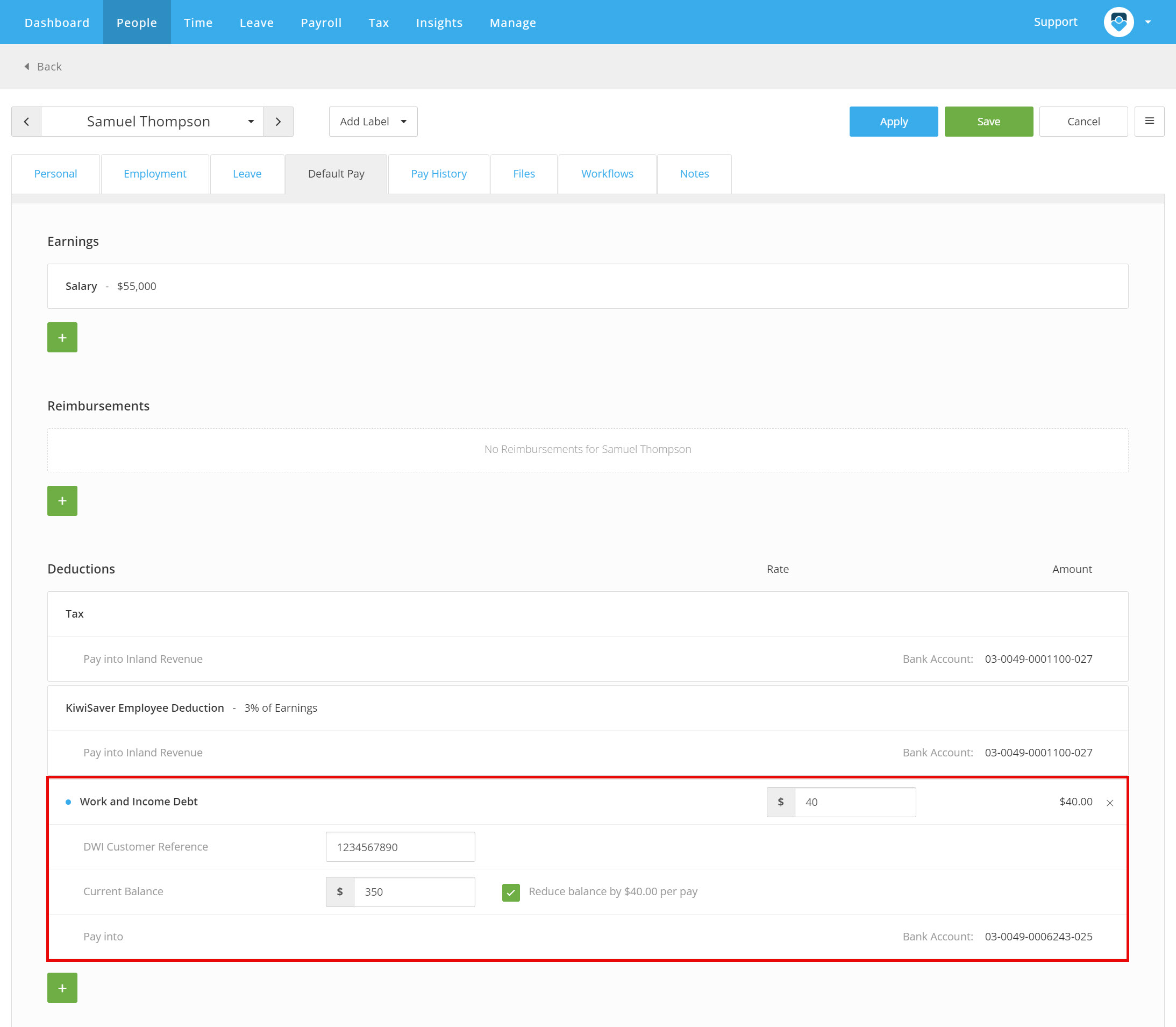This screenshot has width=1176, height=1027.
Task: Switch to the Workflows tab
Action: [x=607, y=174]
